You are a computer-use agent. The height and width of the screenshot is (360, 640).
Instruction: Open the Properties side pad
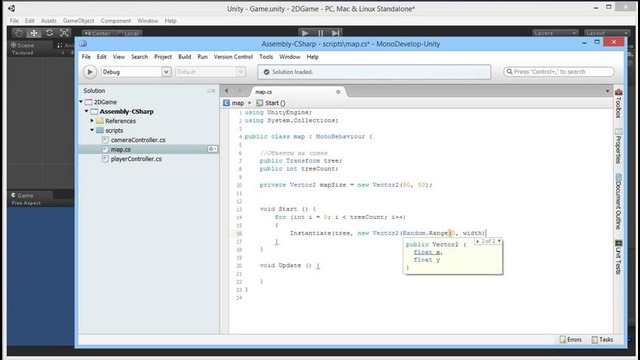click(618, 146)
